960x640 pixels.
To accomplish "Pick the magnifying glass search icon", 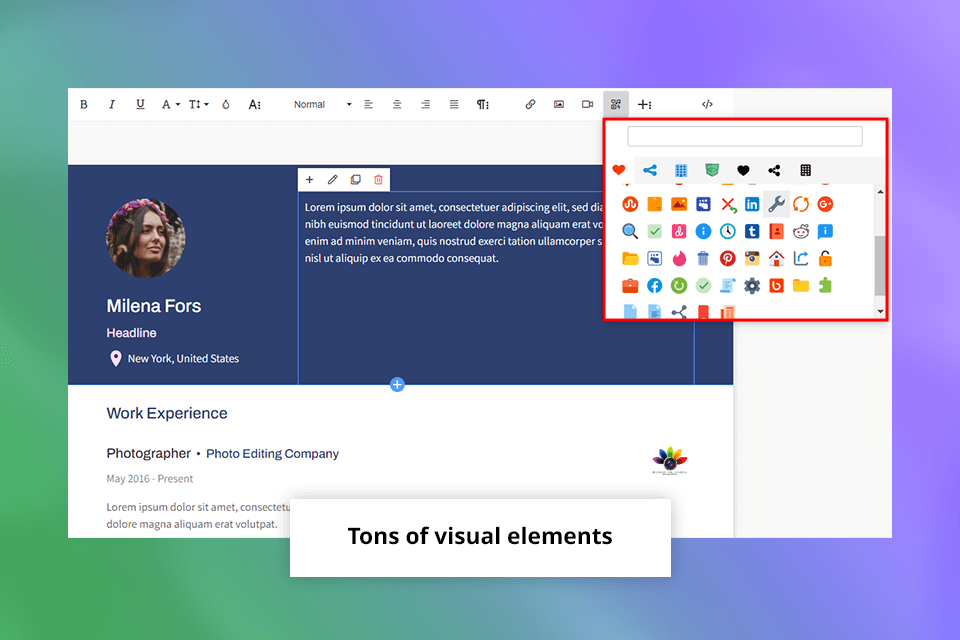I will [630, 231].
